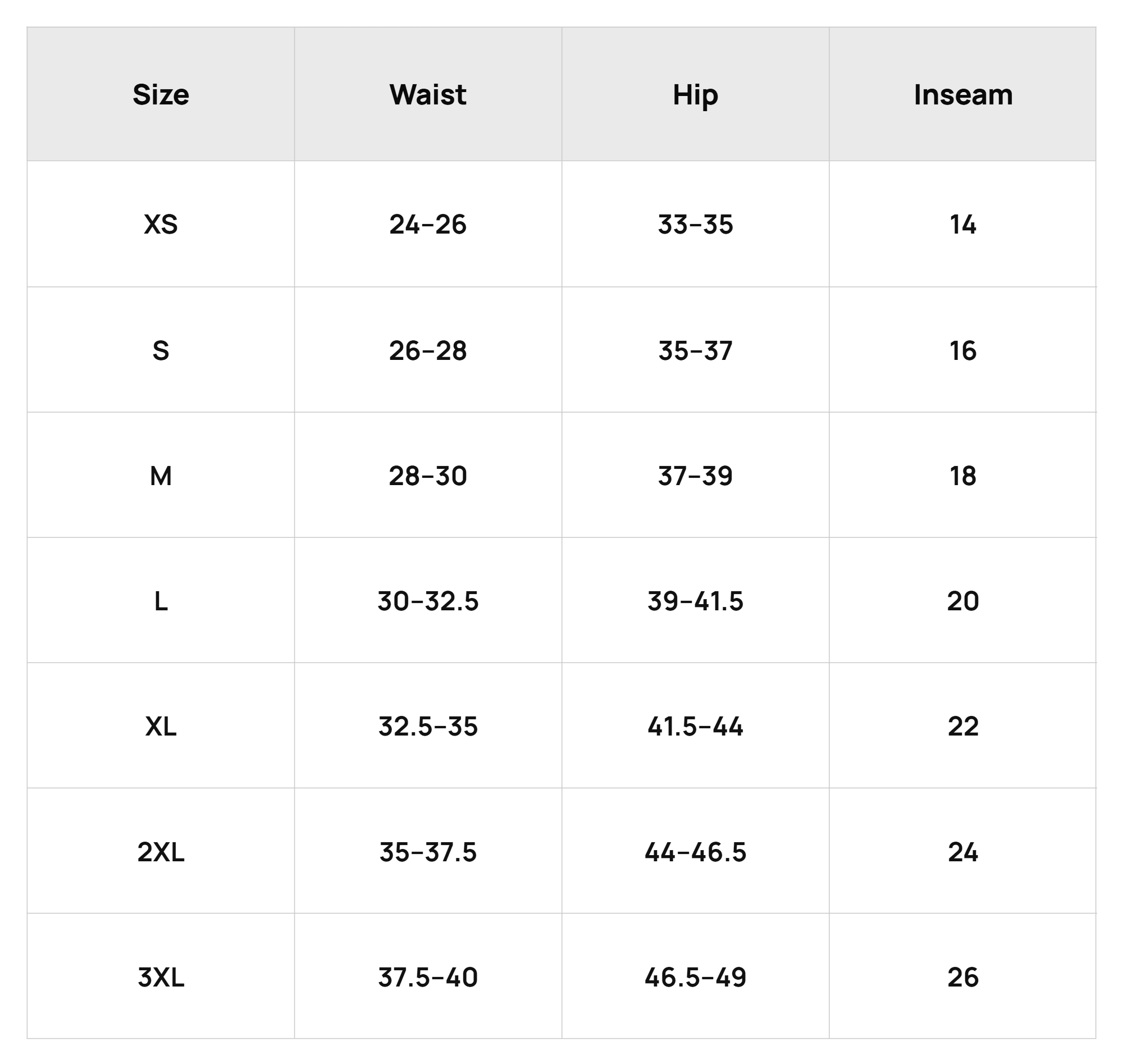Click the Inseam column header
Screen dimensions: 1123x1064
click(963, 95)
